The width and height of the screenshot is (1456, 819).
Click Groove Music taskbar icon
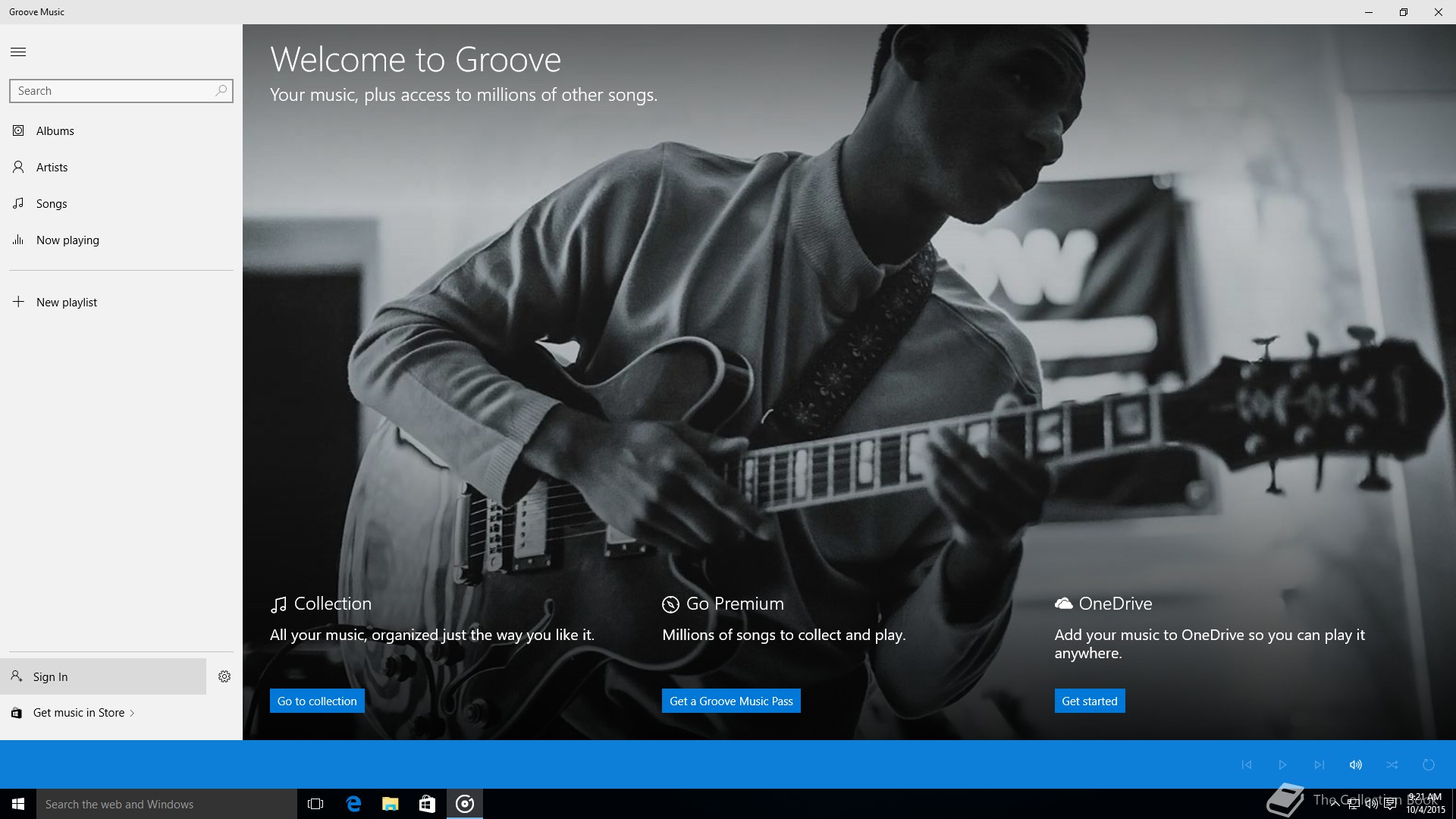tap(465, 804)
